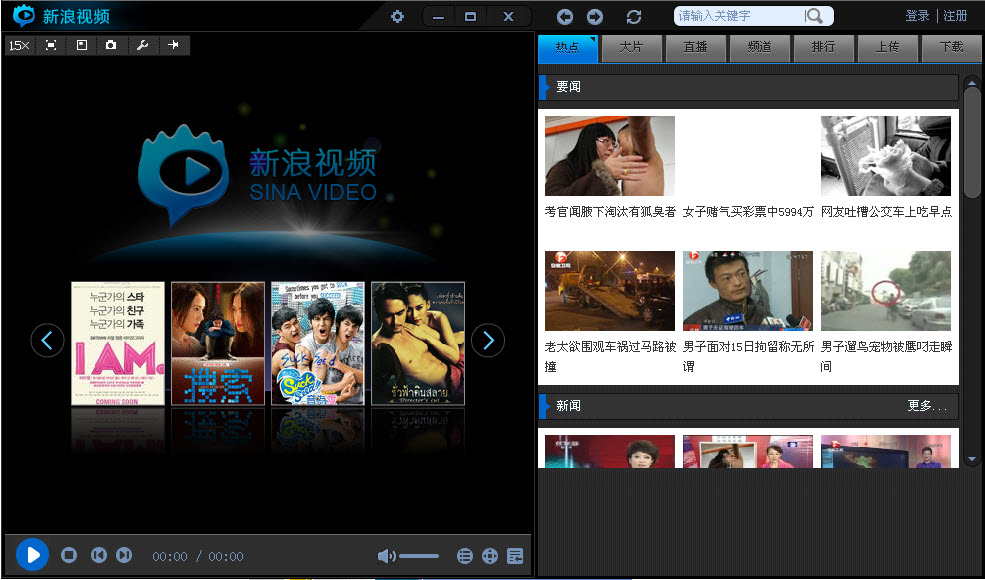Go forward with the right arrow button
The height and width of the screenshot is (580, 985).
595,17
